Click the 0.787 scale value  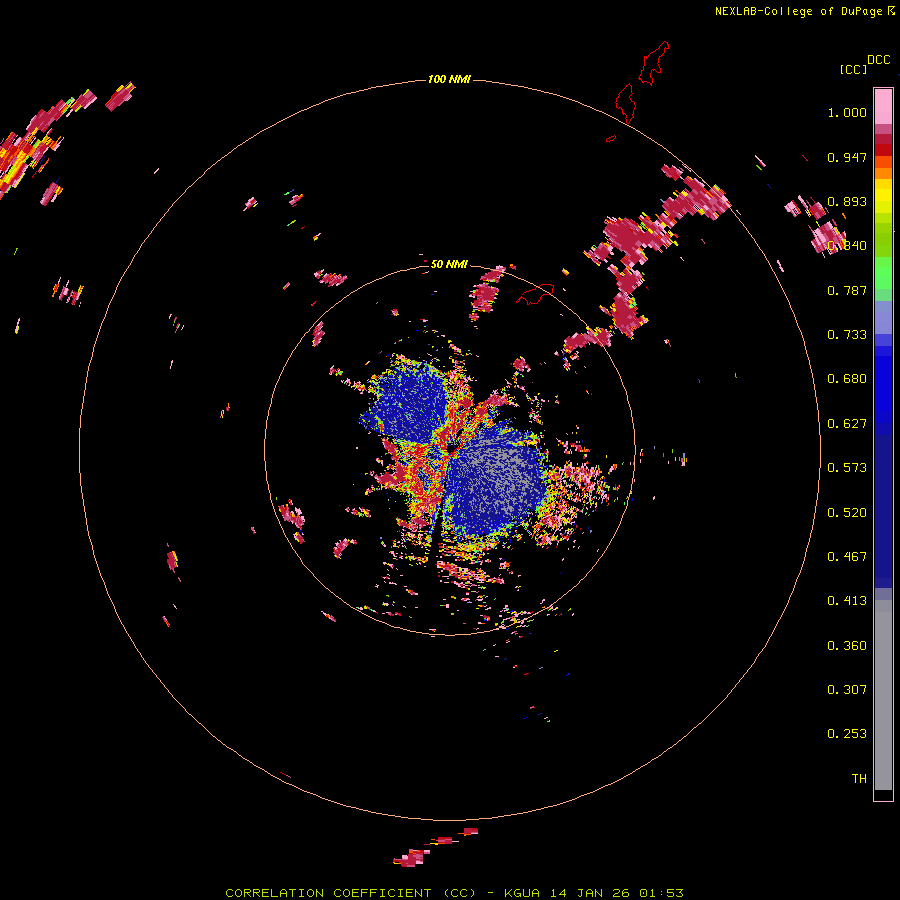[847, 290]
